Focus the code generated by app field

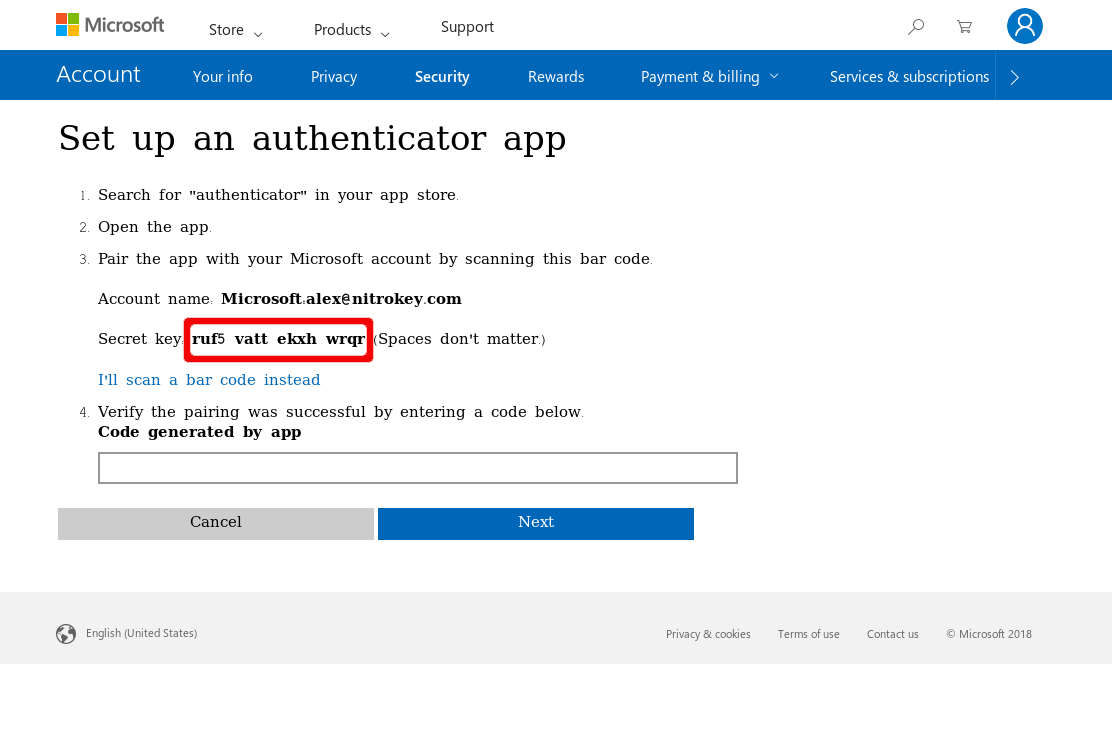pyautogui.click(x=417, y=468)
